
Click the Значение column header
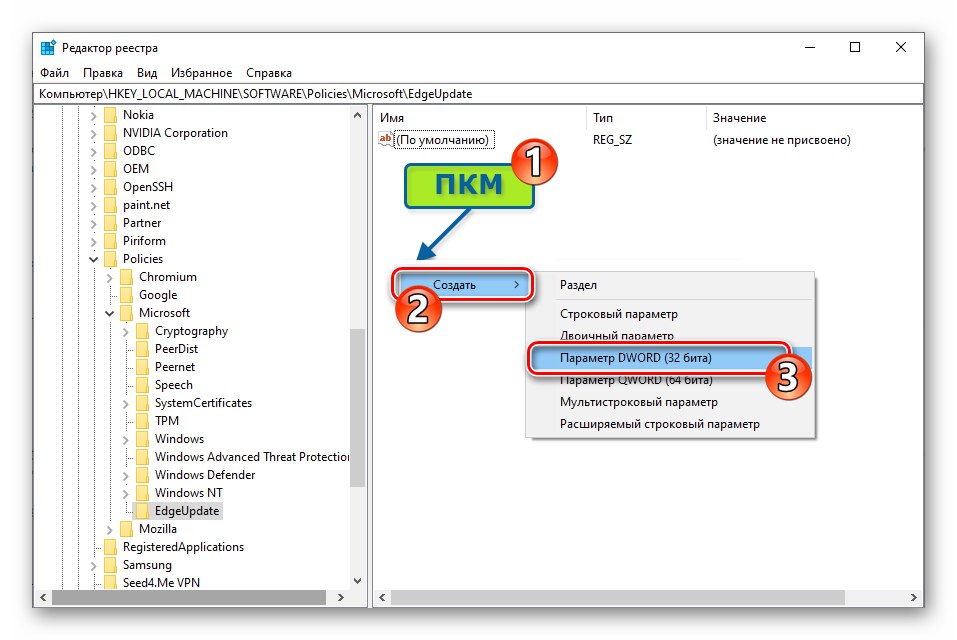click(x=814, y=118)
